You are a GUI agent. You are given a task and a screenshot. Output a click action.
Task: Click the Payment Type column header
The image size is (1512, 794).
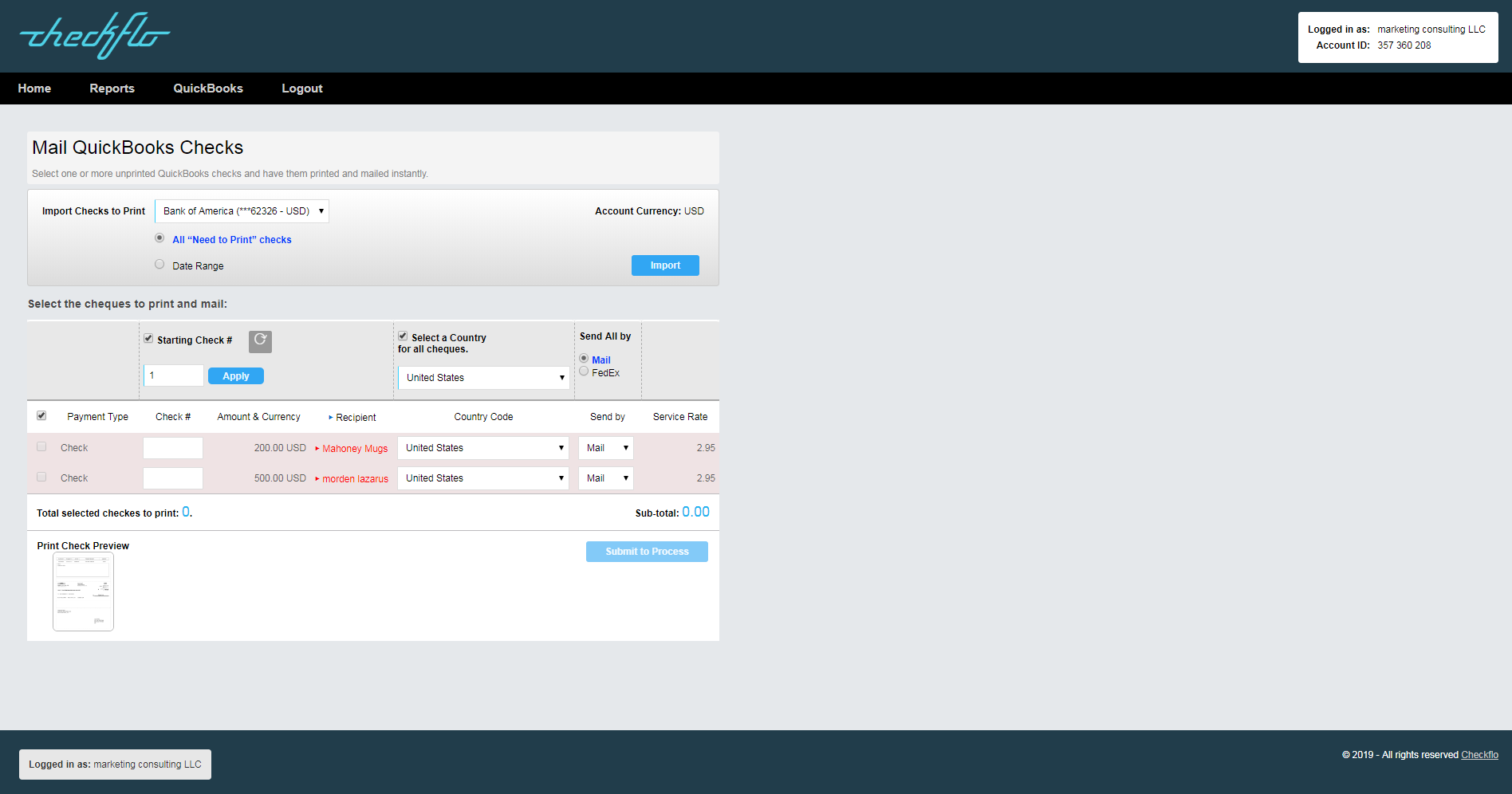[97, 417]
